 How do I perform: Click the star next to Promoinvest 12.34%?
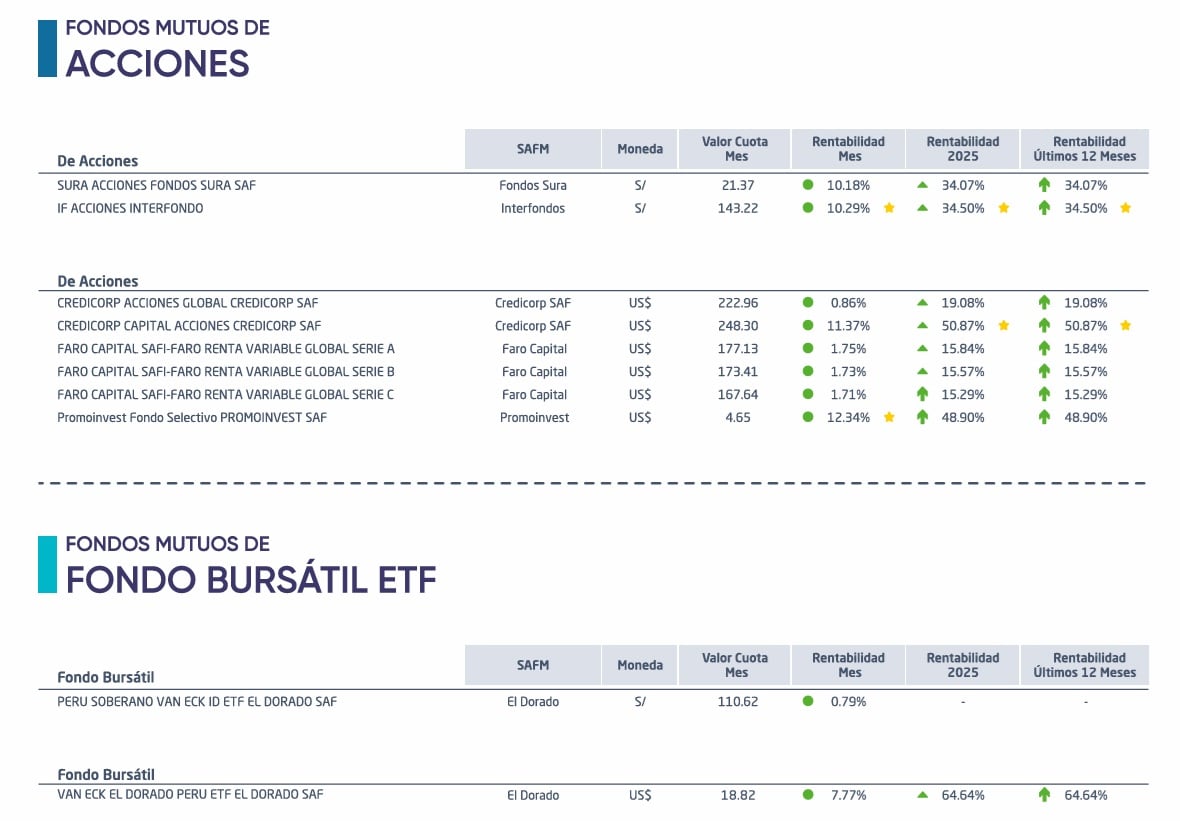point(889,417)
